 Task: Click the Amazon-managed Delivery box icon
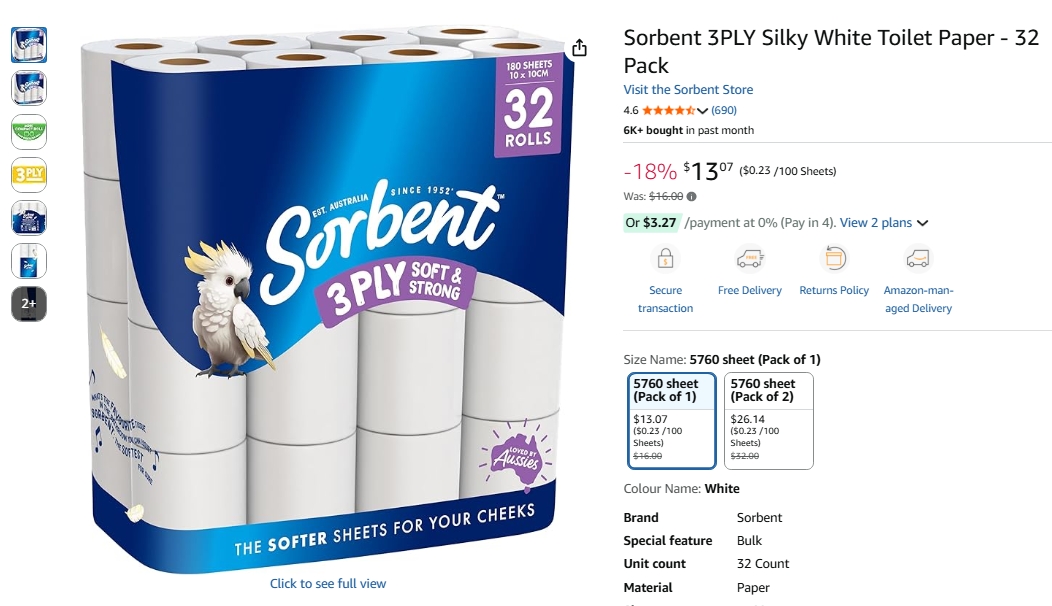point(918,259)
